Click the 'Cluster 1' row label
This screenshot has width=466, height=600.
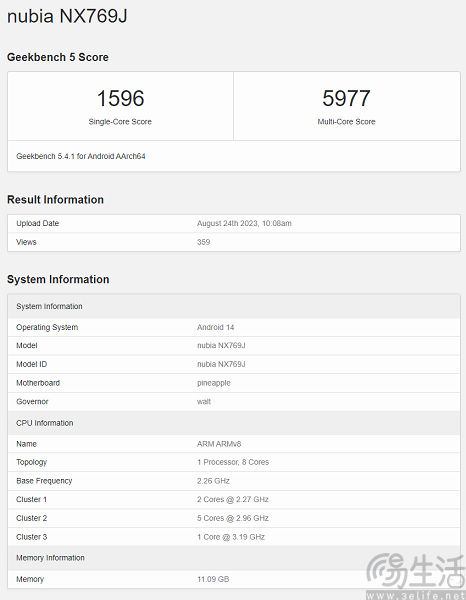pos(31,500)
